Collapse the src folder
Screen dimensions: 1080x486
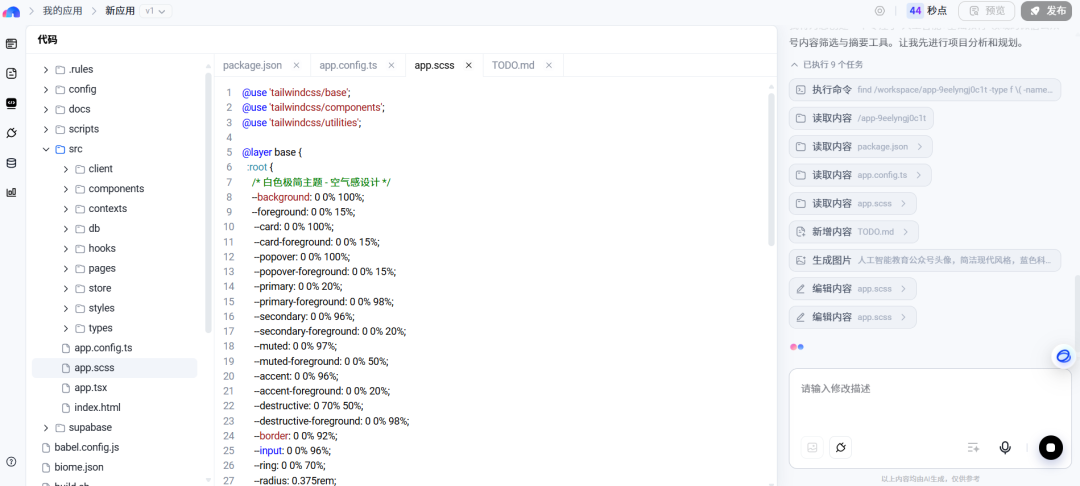[46, 149]
